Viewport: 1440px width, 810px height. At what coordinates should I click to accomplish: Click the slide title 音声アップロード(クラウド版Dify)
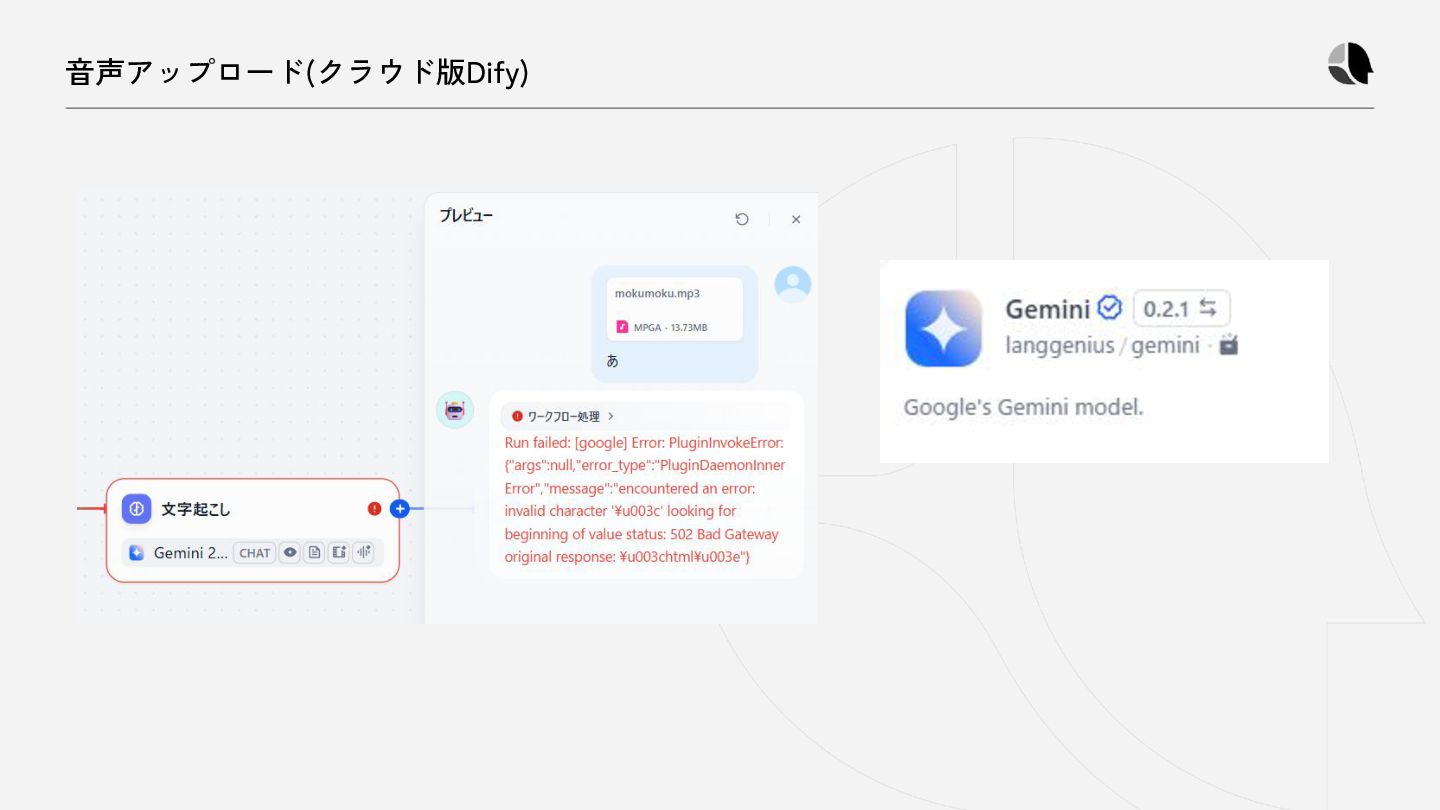297,72
